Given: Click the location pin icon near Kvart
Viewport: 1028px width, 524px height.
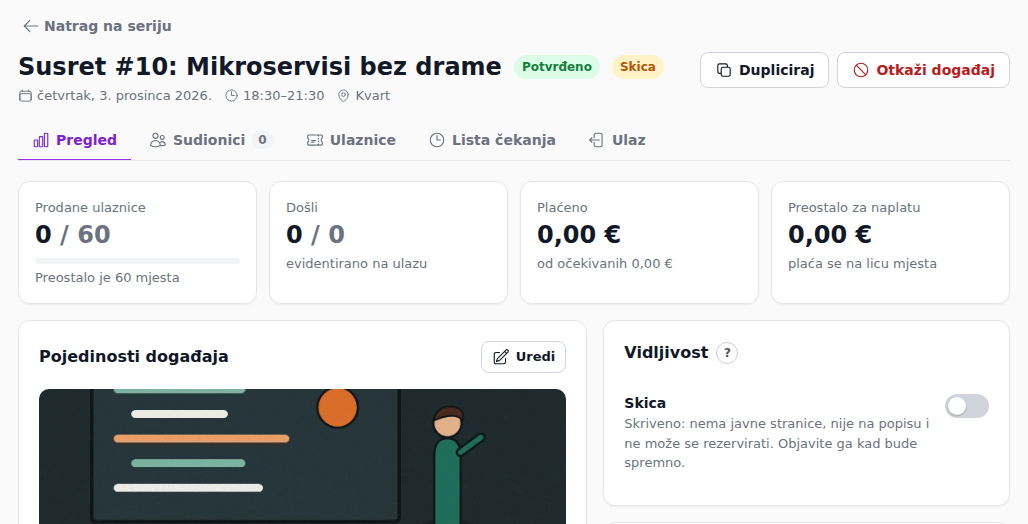Looking at the screenshot, I should click(x=343, y=96).
